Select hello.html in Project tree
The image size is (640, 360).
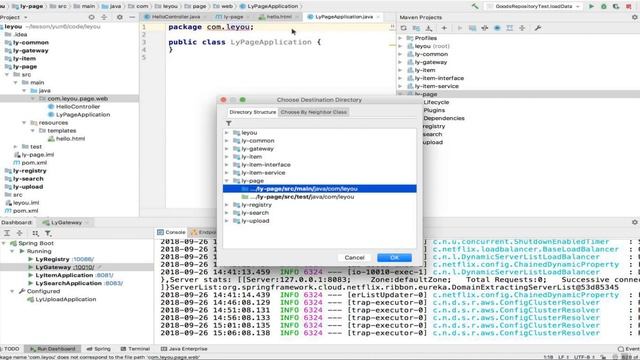(x=67, y=139)
